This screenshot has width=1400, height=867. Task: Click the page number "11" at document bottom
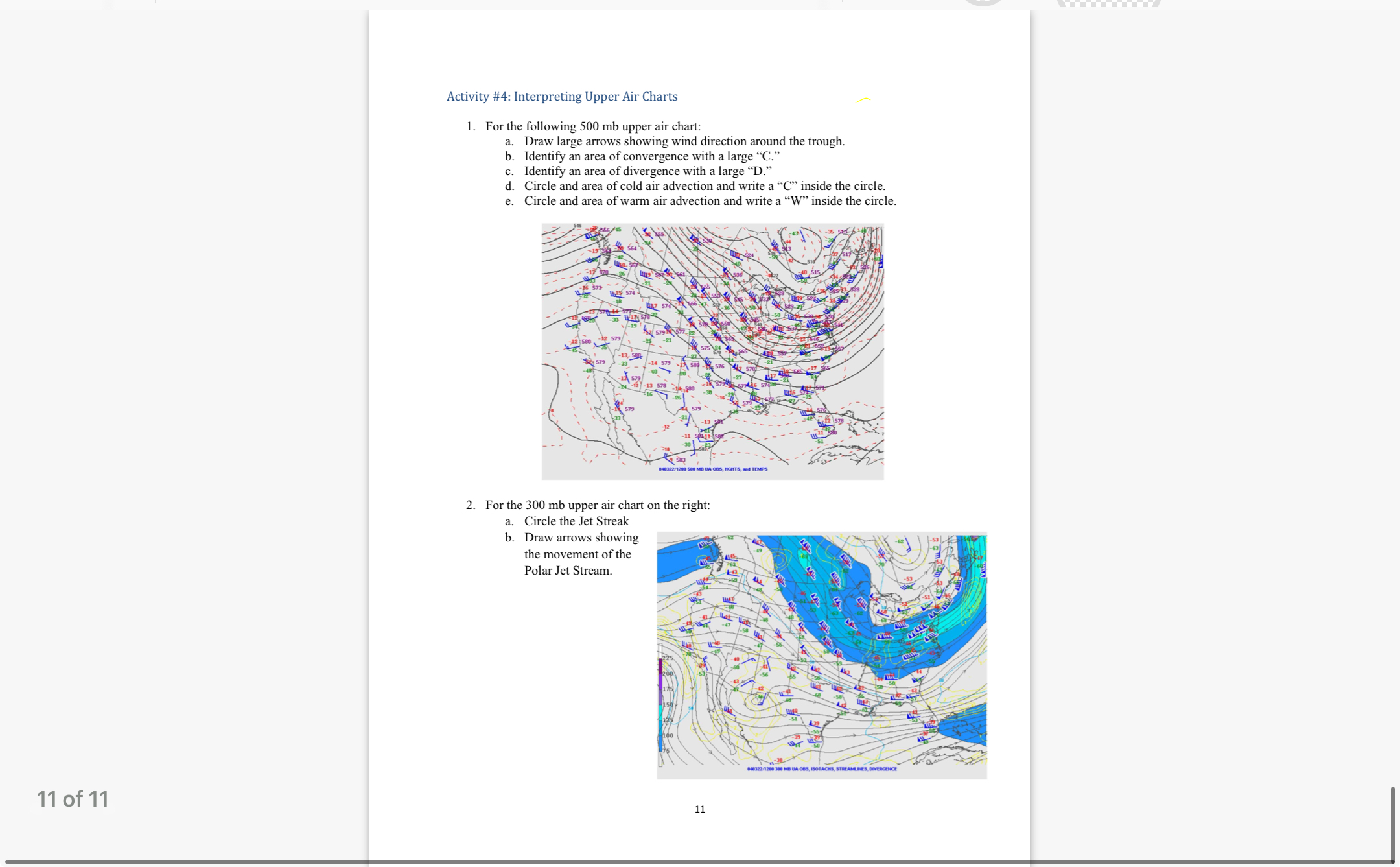click(699, 809)
